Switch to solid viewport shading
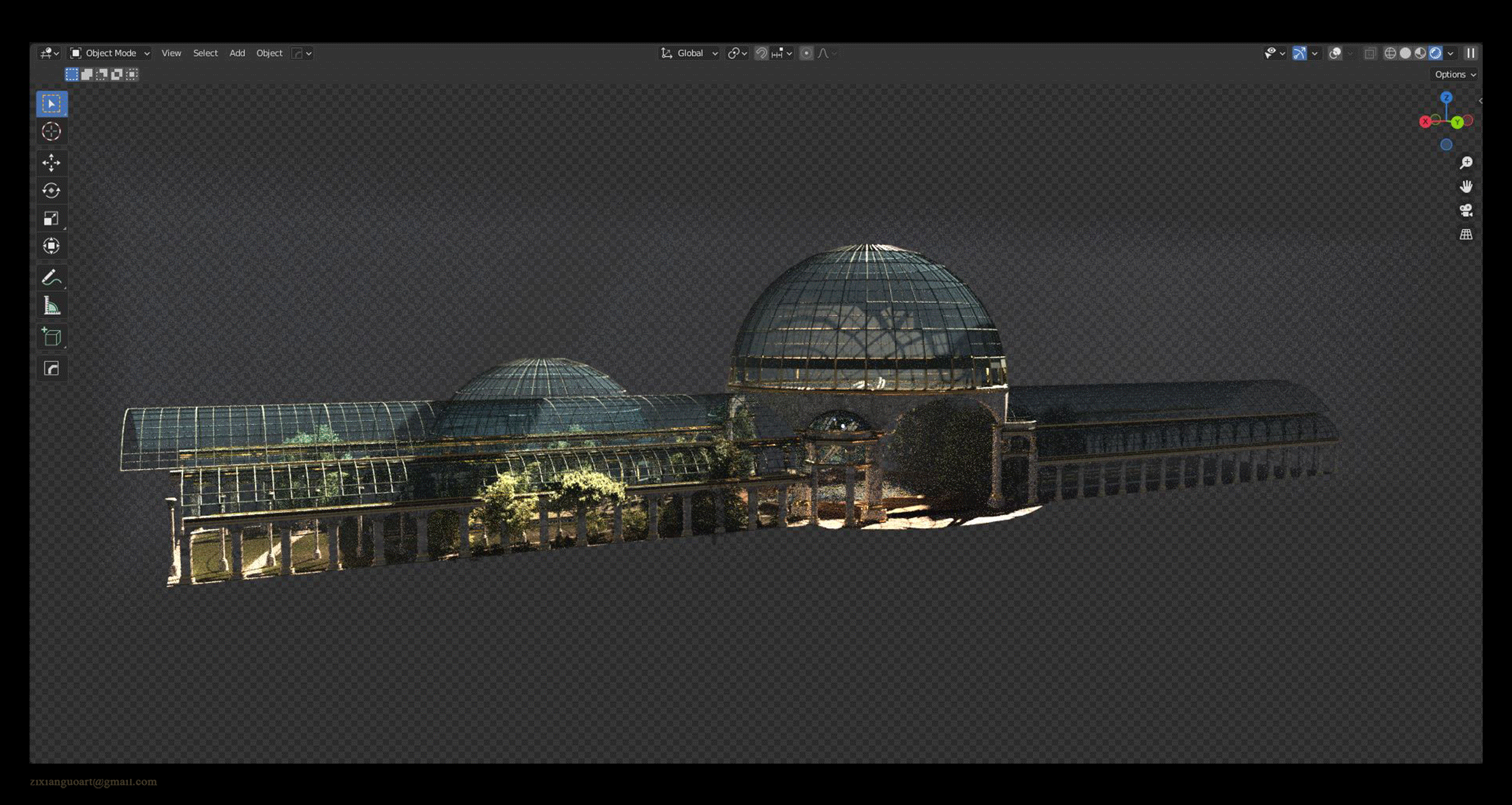 pos(1405,53)
